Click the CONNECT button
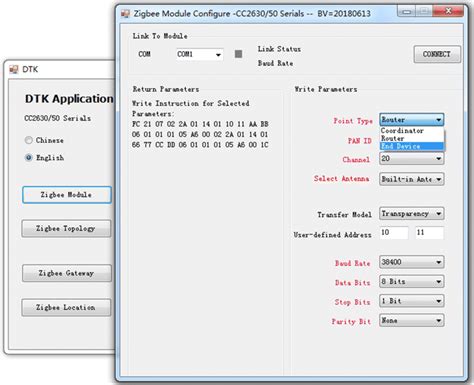Viewport: 474px width, 385px height. 437,54
